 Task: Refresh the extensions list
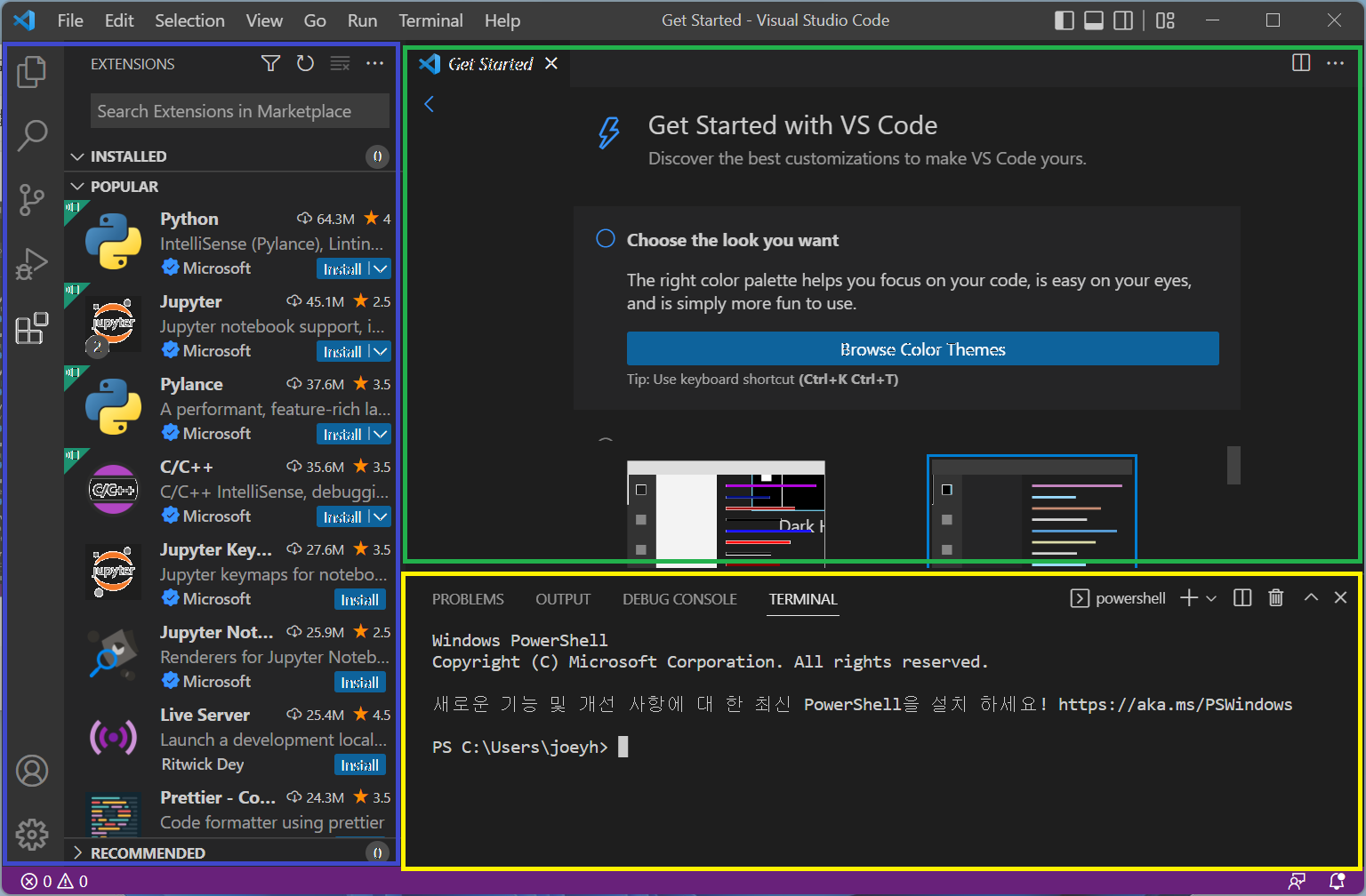pos(305,63)
